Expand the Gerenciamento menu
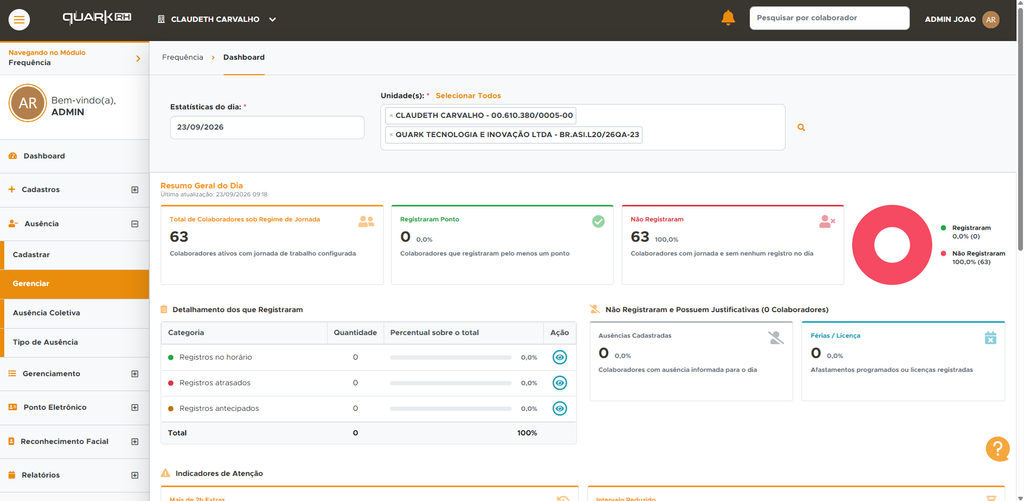Screen dimensions: 1024x501 coord(135,374)
